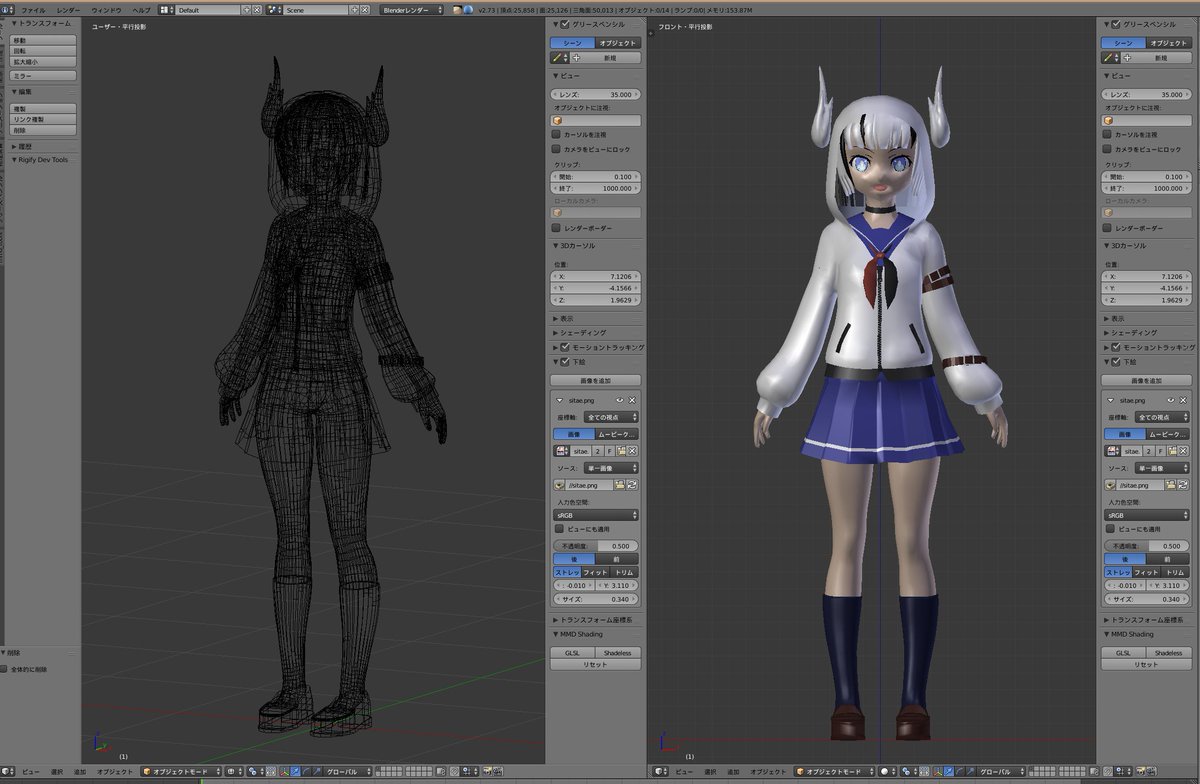
Task: Click the 回転 button in tool shelf
Action: 43,51
